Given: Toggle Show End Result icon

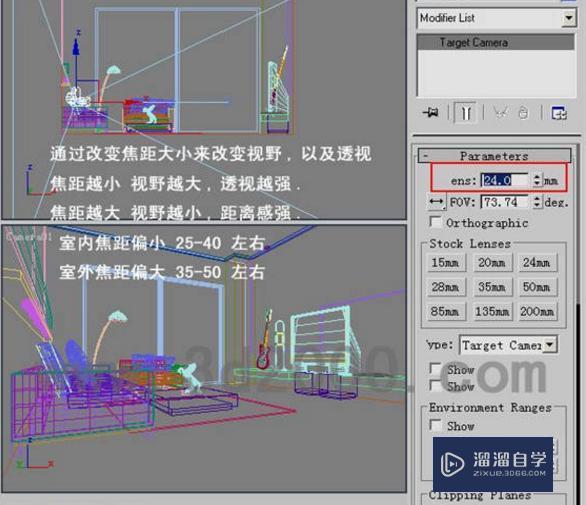Looking at the screenshot, I should coord(465,112).
